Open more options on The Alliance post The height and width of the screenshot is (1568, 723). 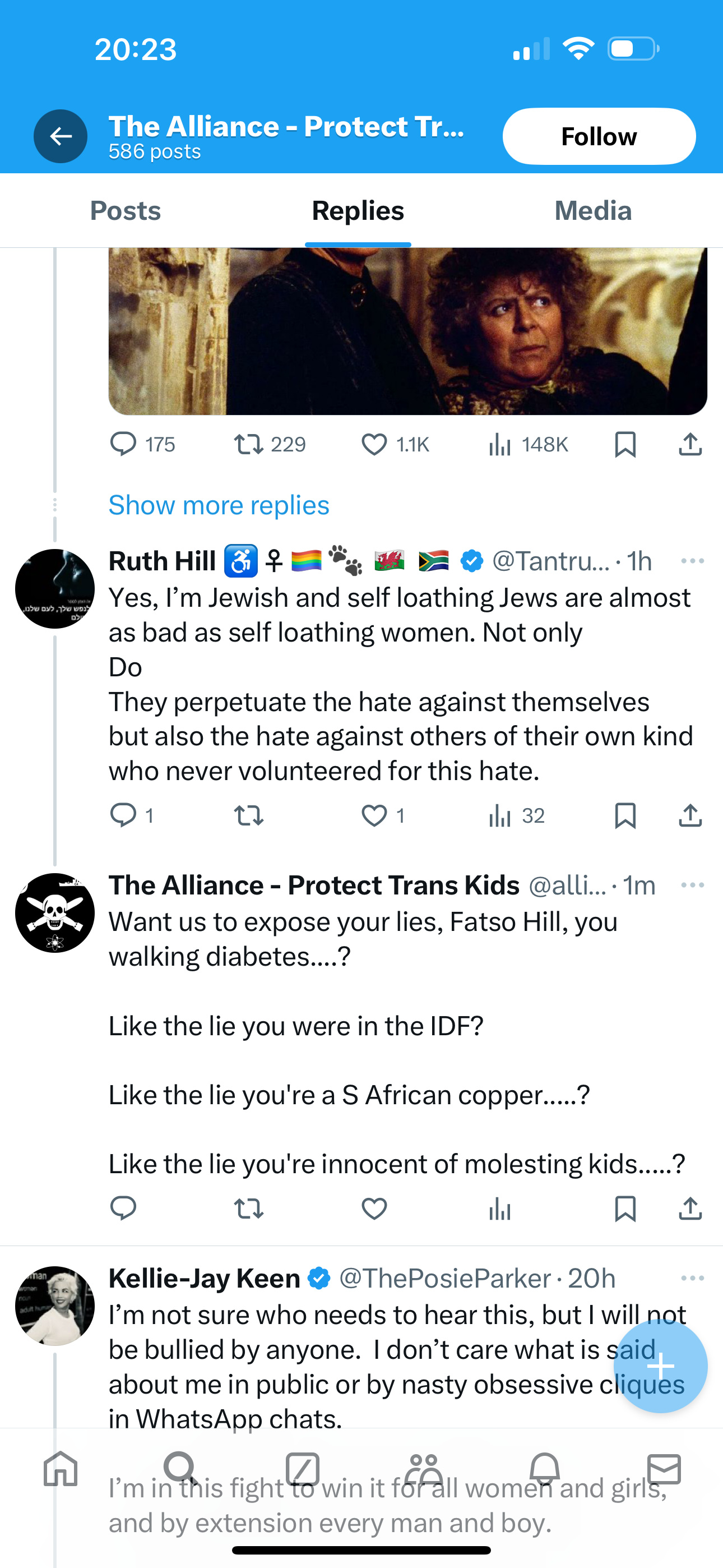692,885
